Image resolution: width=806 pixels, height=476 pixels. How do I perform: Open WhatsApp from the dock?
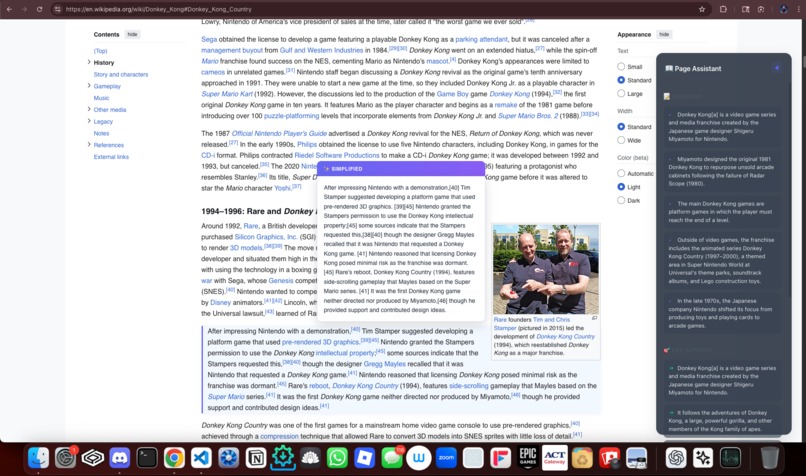pyautogui.click(x=337, y=457)
